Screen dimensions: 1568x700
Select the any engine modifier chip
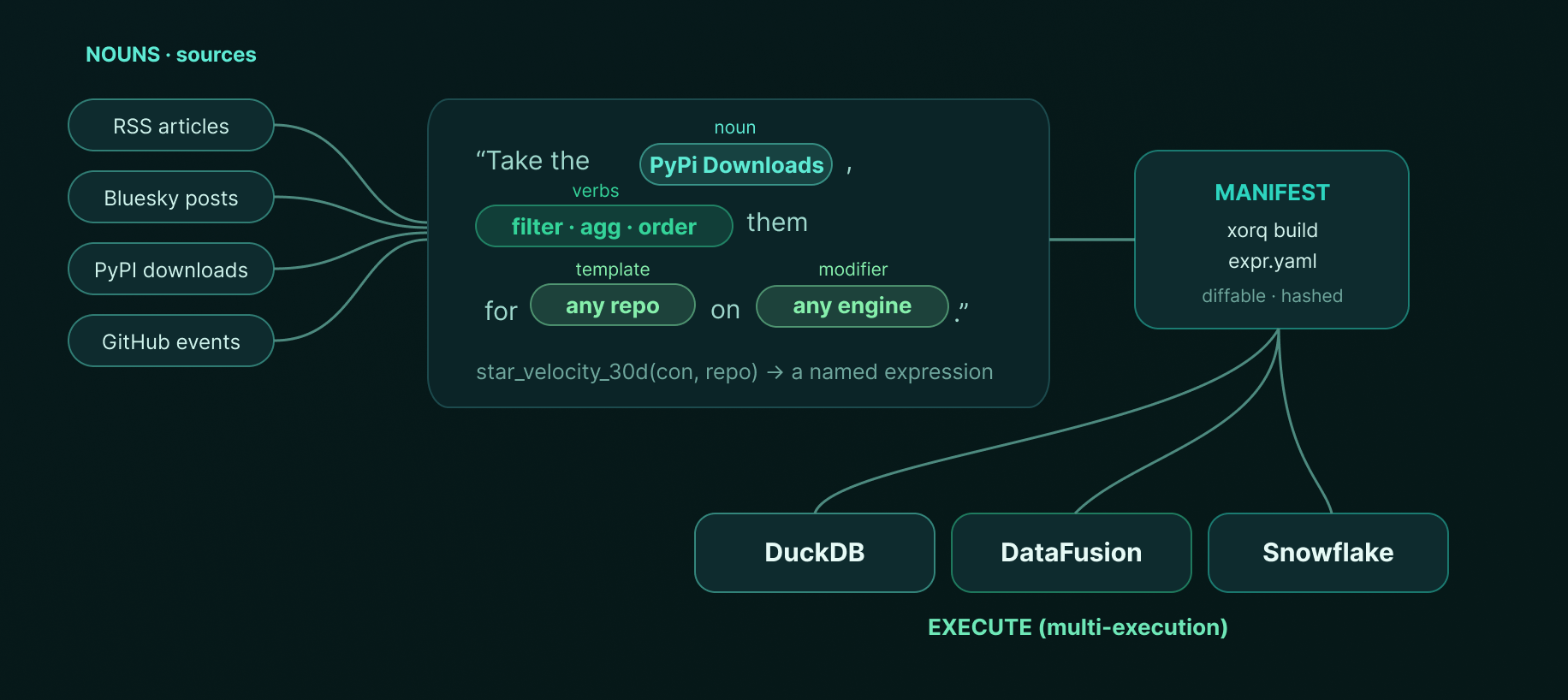coord(852,306)
